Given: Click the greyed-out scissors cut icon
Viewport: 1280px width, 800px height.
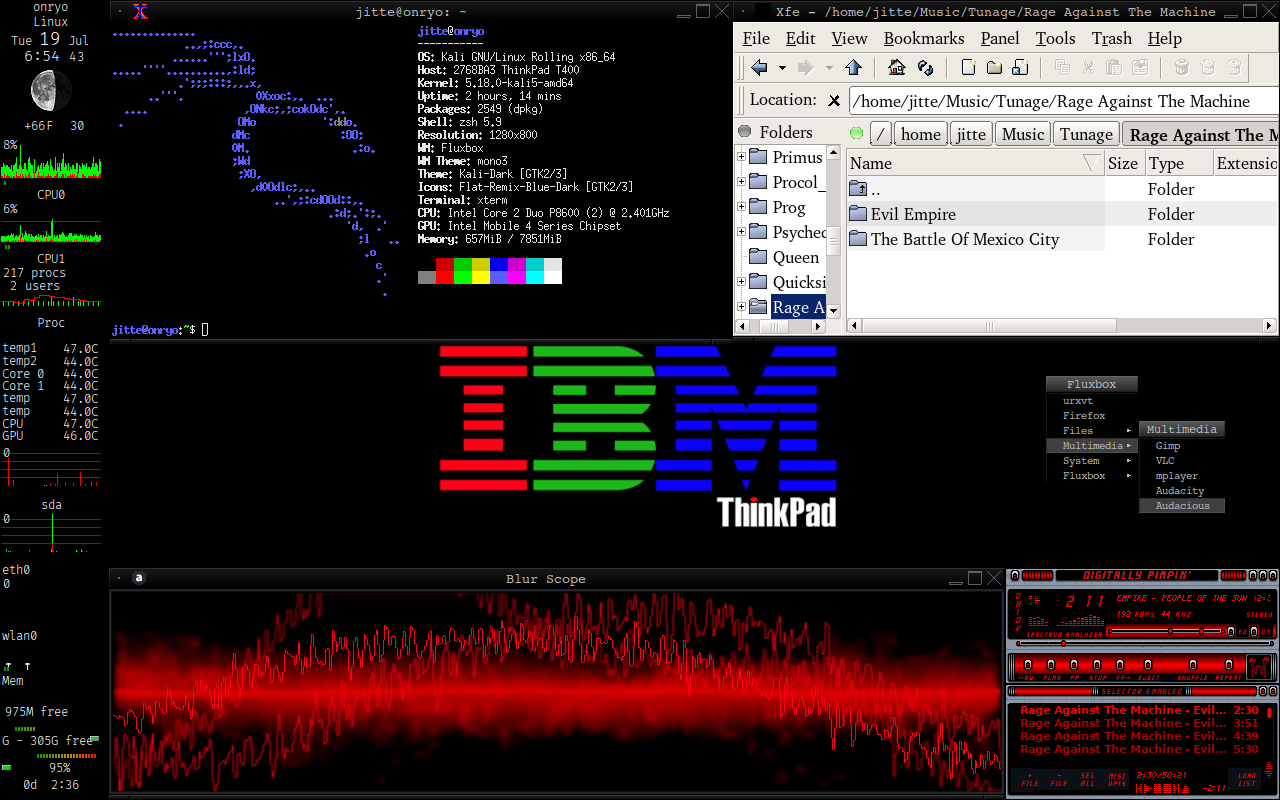Looking at the screenshot, I should (x=1088, y=67).
